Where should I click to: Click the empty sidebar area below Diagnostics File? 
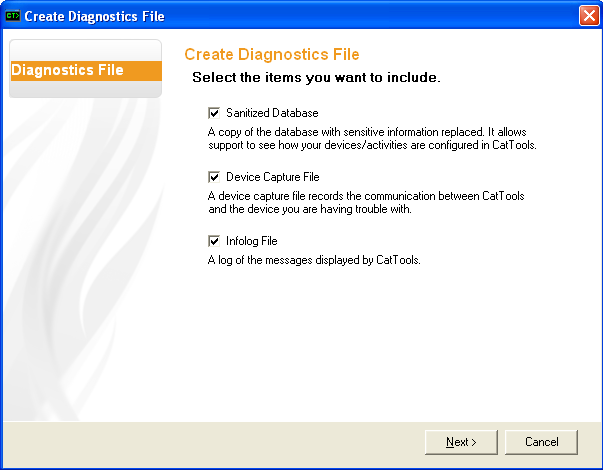click(x=84, y=250)
